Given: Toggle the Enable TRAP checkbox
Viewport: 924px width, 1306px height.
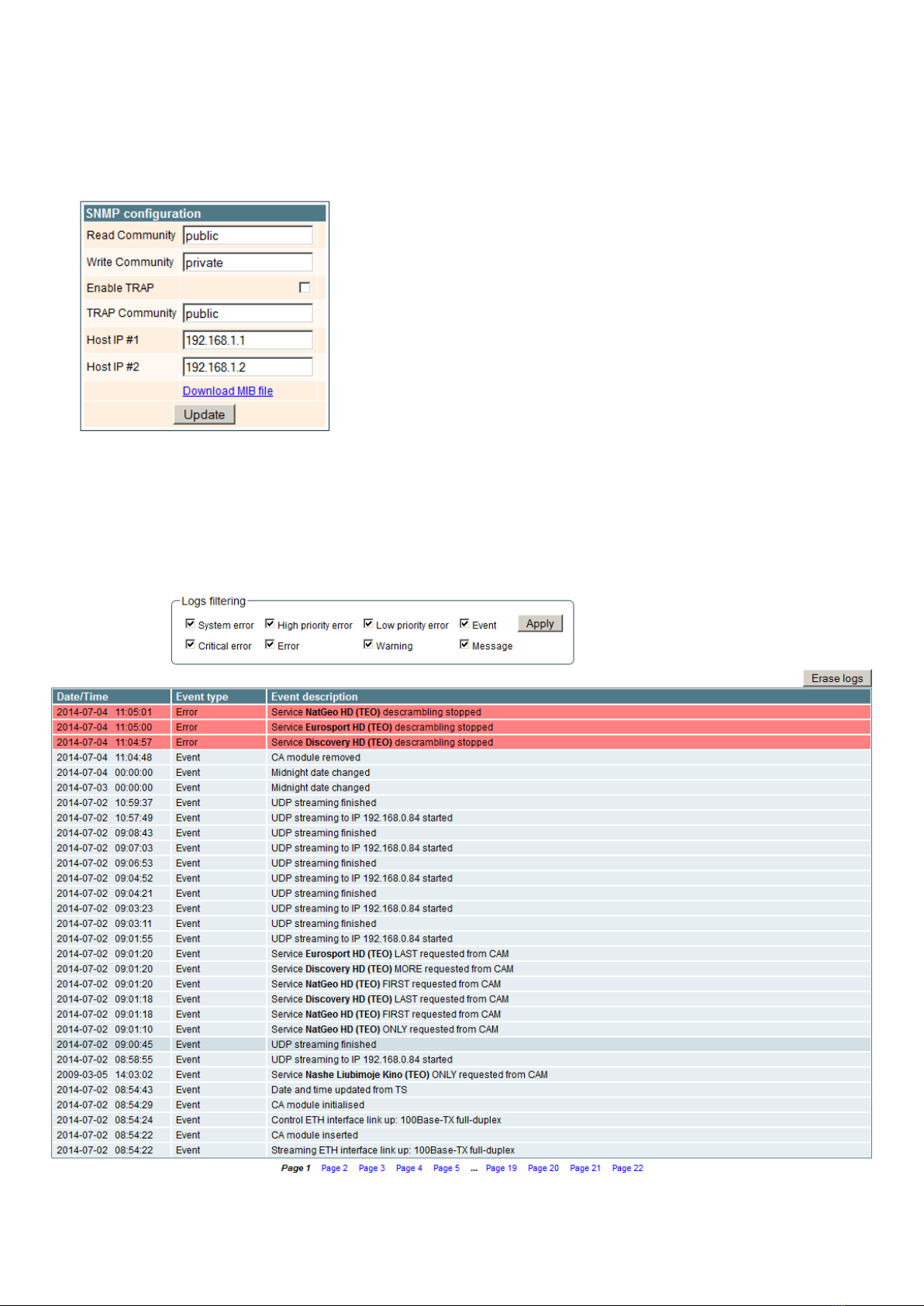Looking at the screenshot, I should click(x=305, y=288).
